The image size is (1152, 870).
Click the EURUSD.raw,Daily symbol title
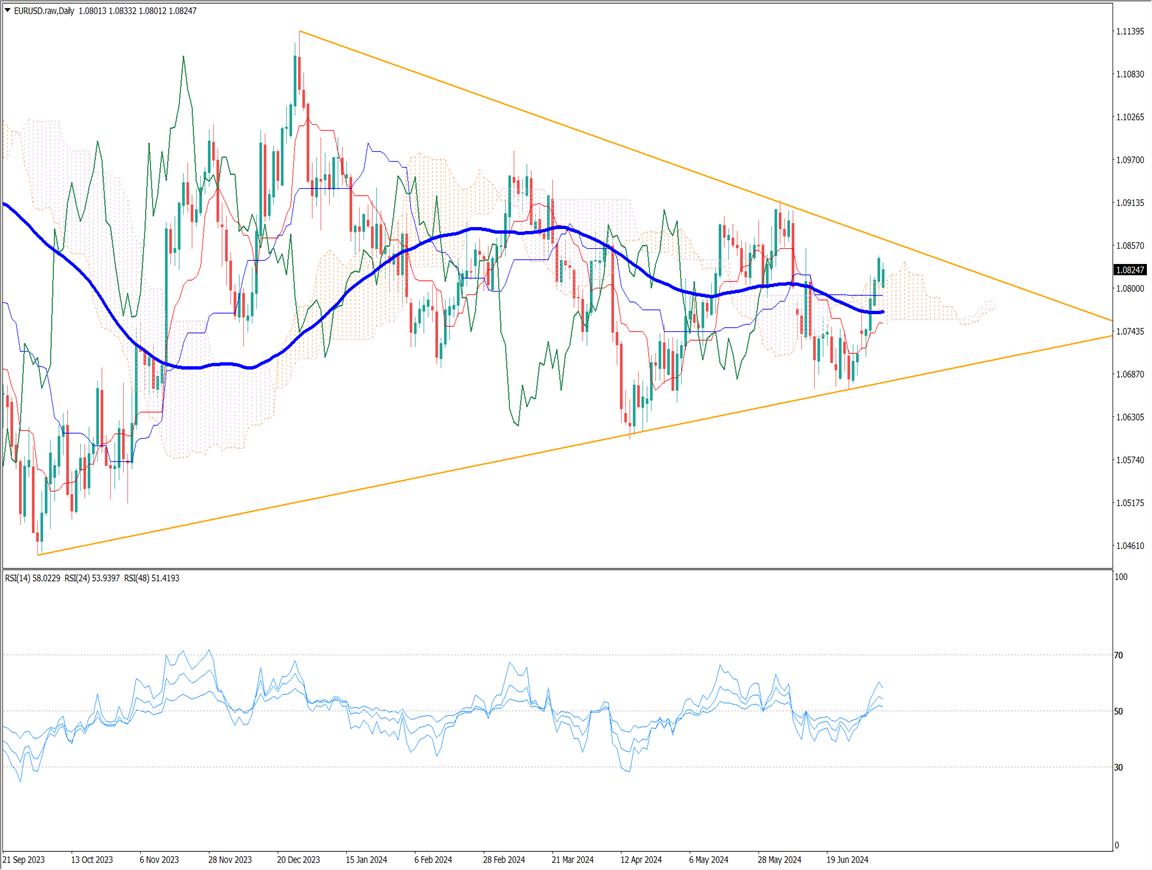pos(44,10)
